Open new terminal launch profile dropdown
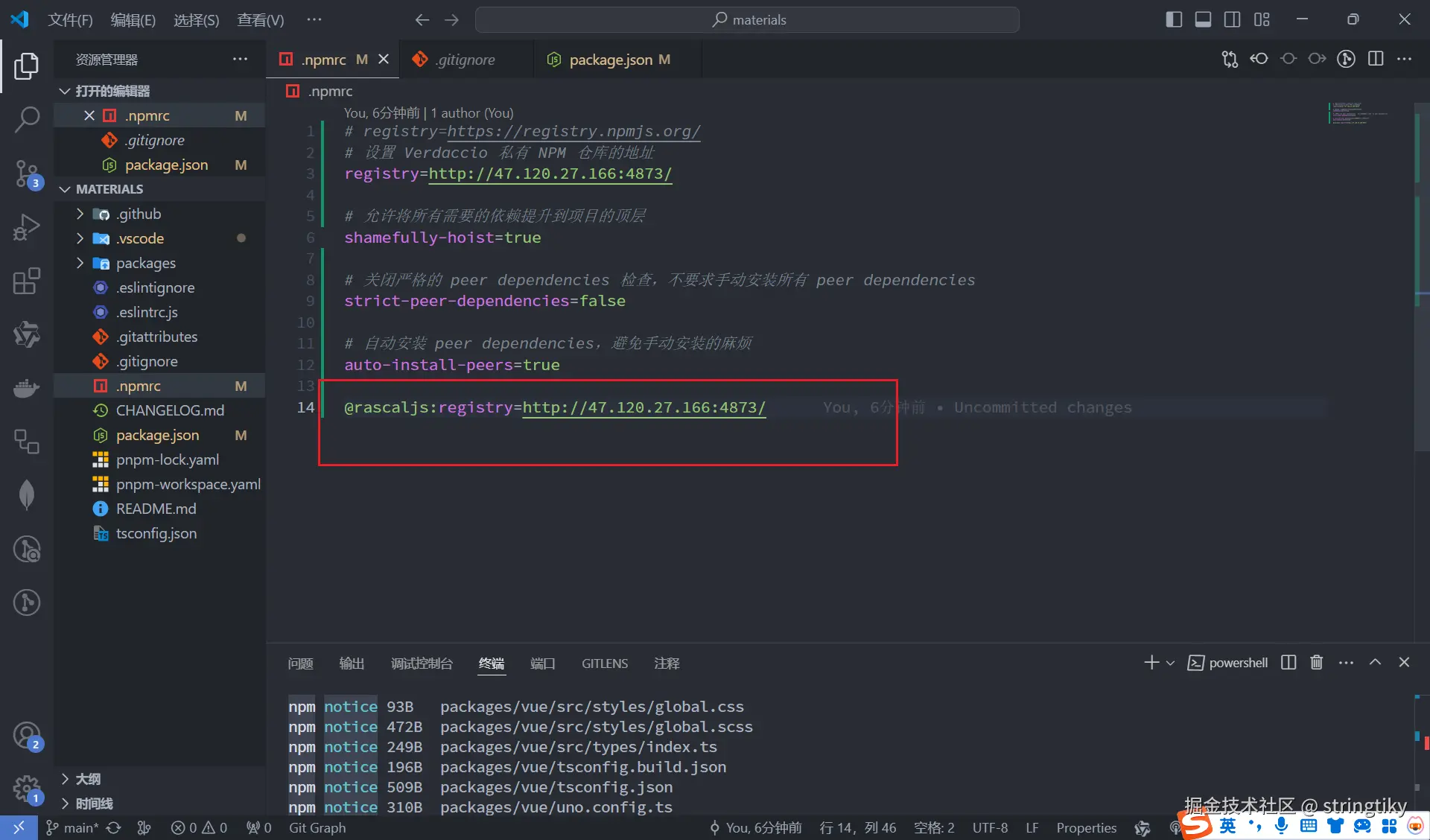Image resolution: width=1430 pixels, height=840 pixels. pos(1170,663)
